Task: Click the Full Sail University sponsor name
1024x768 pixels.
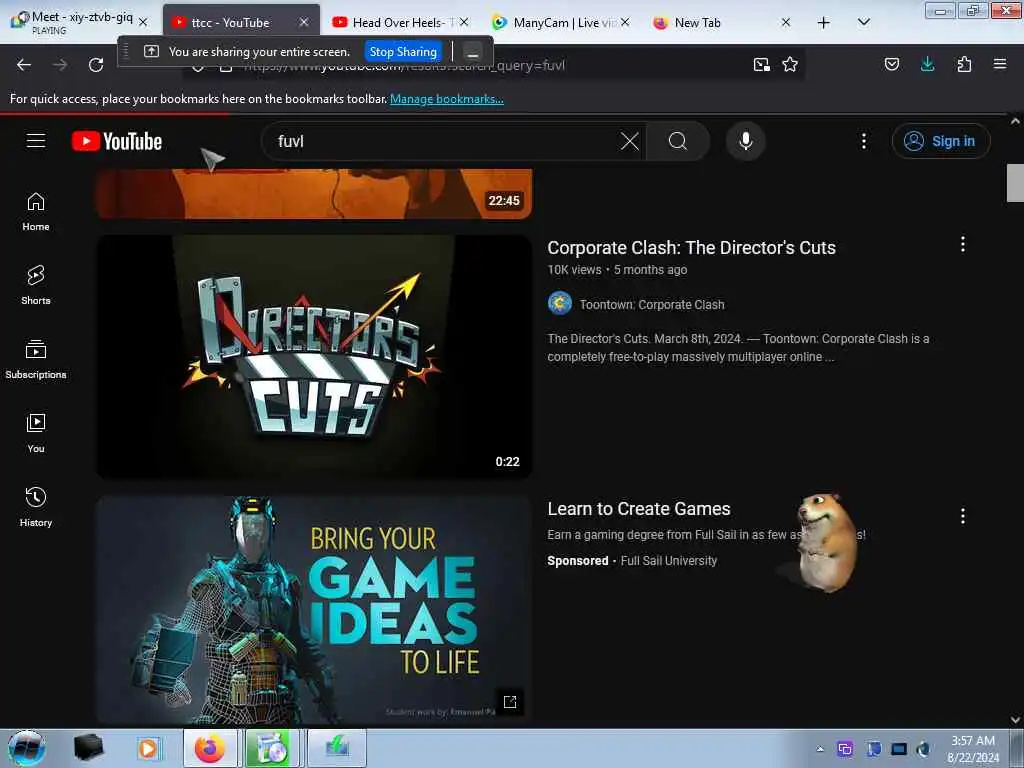Action: 669,560
